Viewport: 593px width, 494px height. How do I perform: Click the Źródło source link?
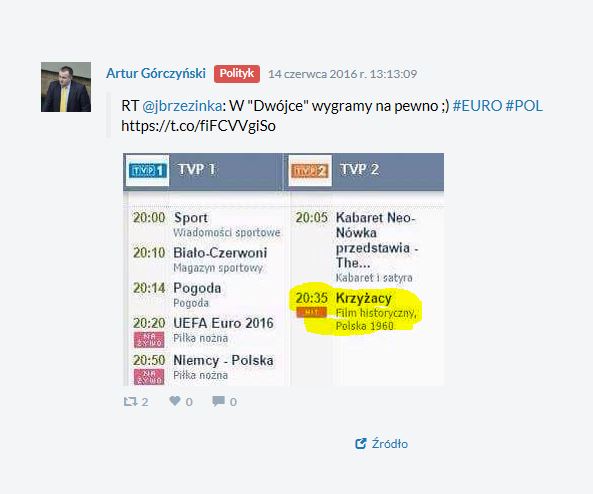coord(390,443)
